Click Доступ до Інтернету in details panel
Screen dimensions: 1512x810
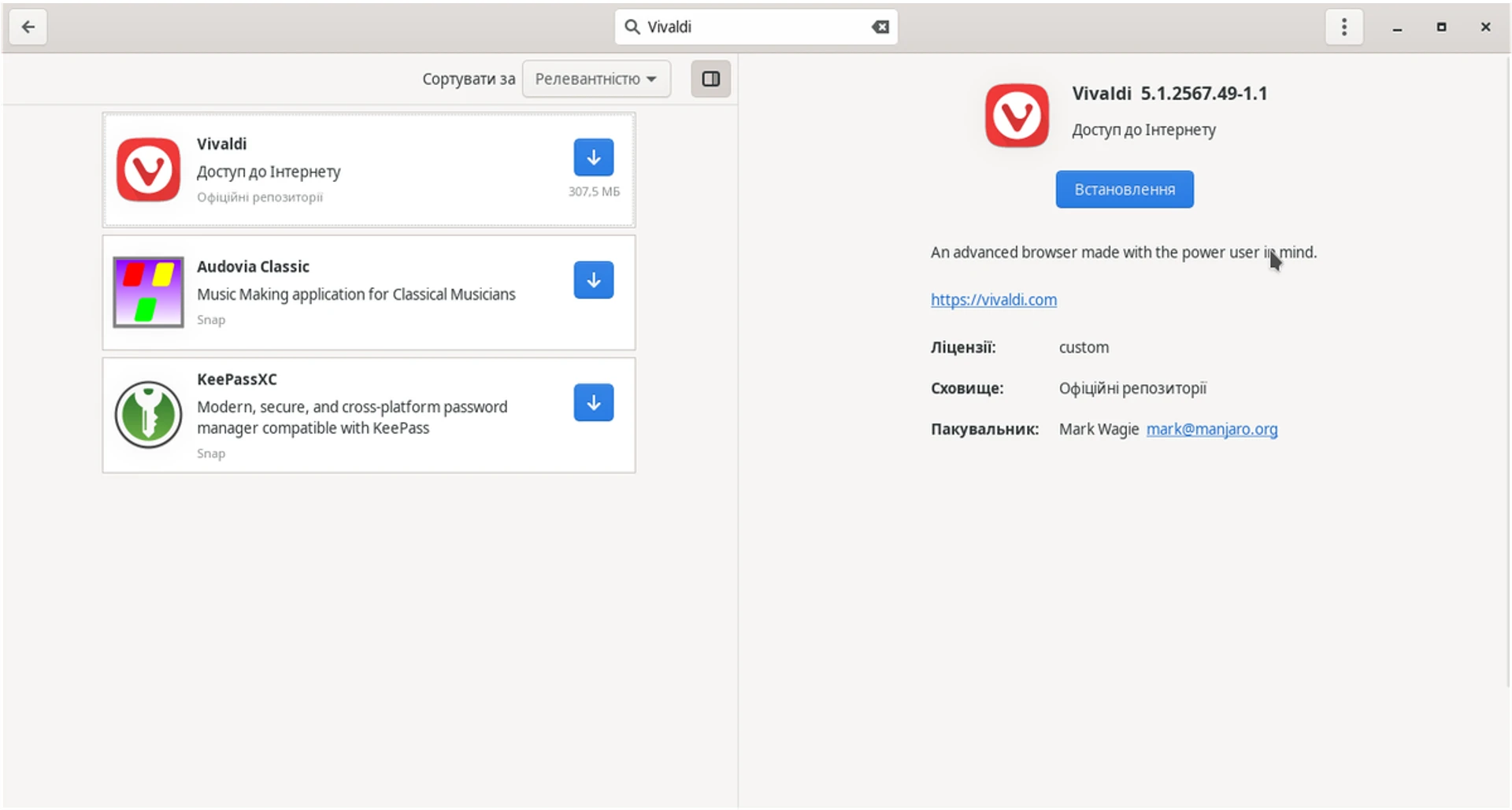click(1143, 130)
